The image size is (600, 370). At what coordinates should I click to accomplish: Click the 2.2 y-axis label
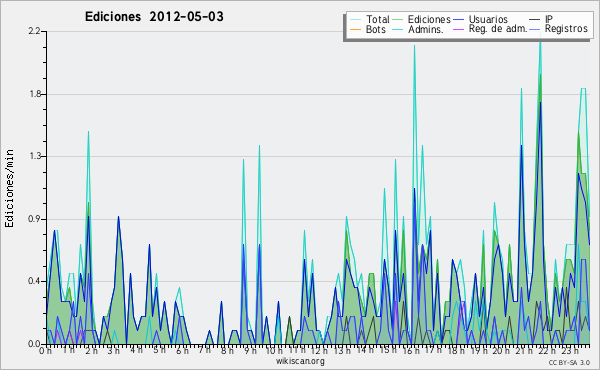click(x=35, y=31)
